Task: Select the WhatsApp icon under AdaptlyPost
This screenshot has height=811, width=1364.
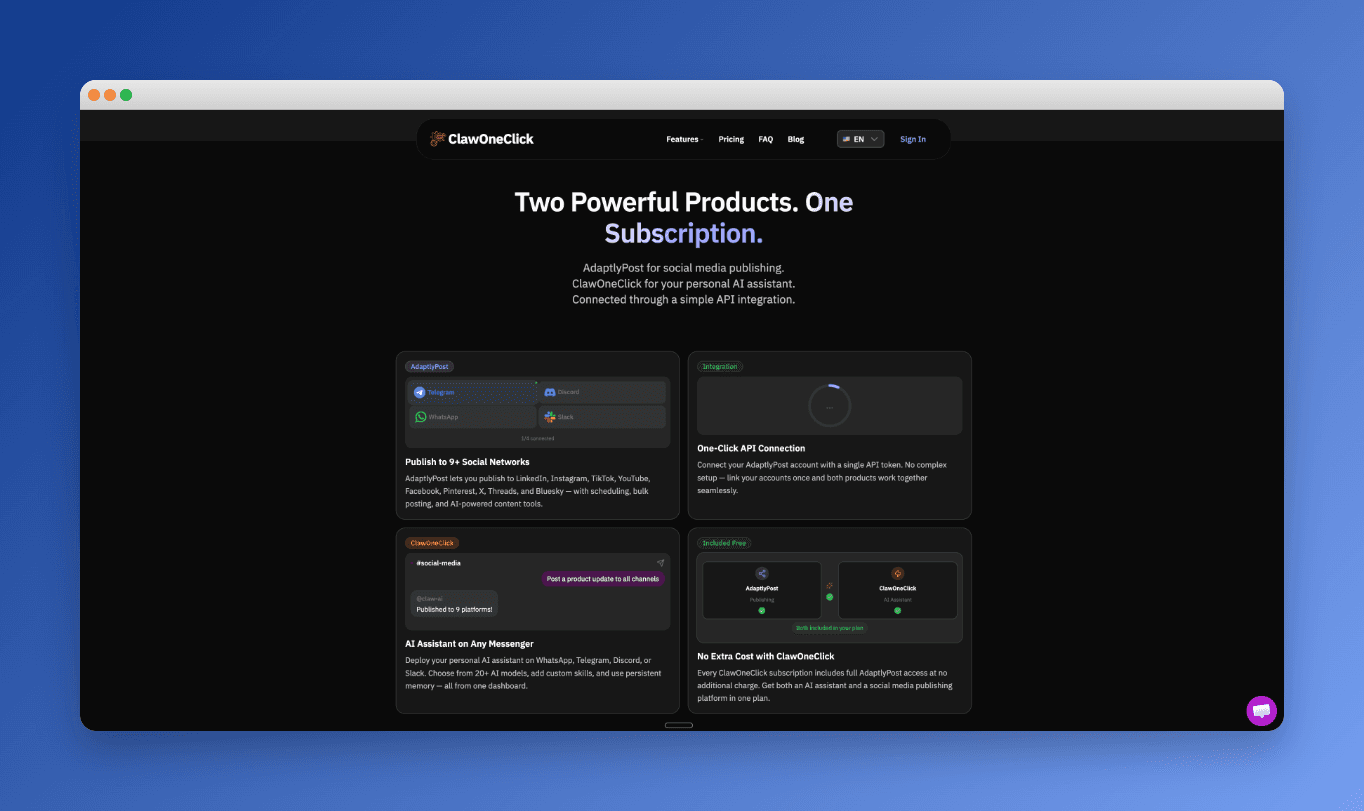Action: 420,416
